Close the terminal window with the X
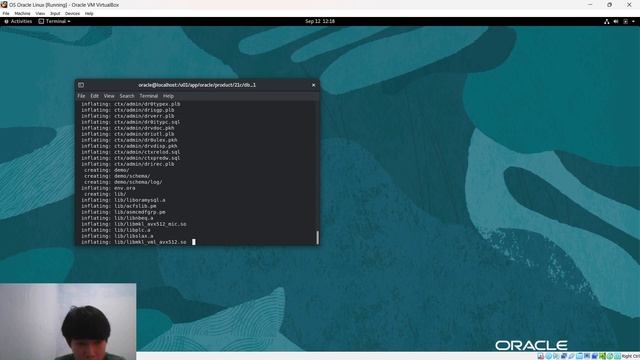 click(x=313, y=85)
